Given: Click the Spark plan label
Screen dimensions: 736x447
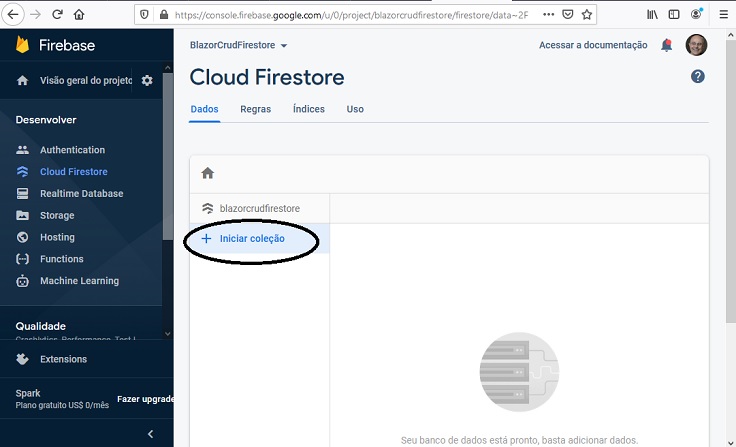Looking at the screenshot, I should (28, 393).
